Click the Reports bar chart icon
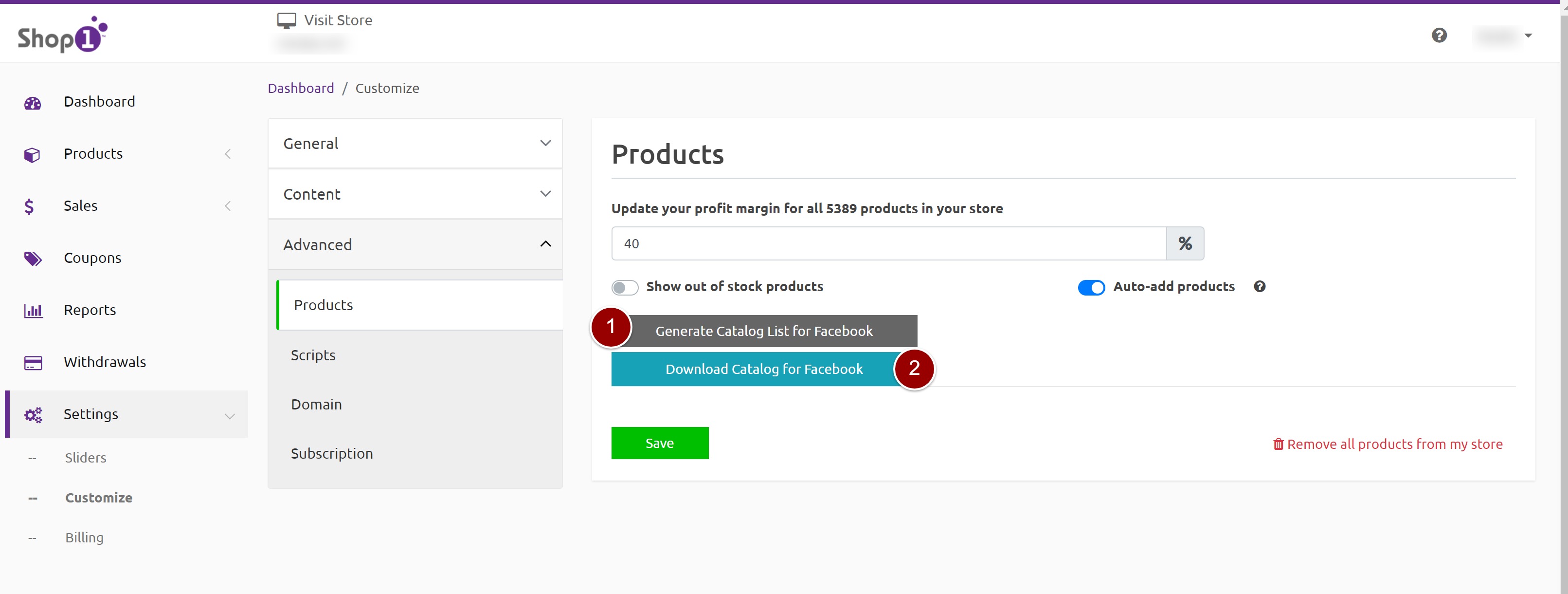 [x=33, y=311]
